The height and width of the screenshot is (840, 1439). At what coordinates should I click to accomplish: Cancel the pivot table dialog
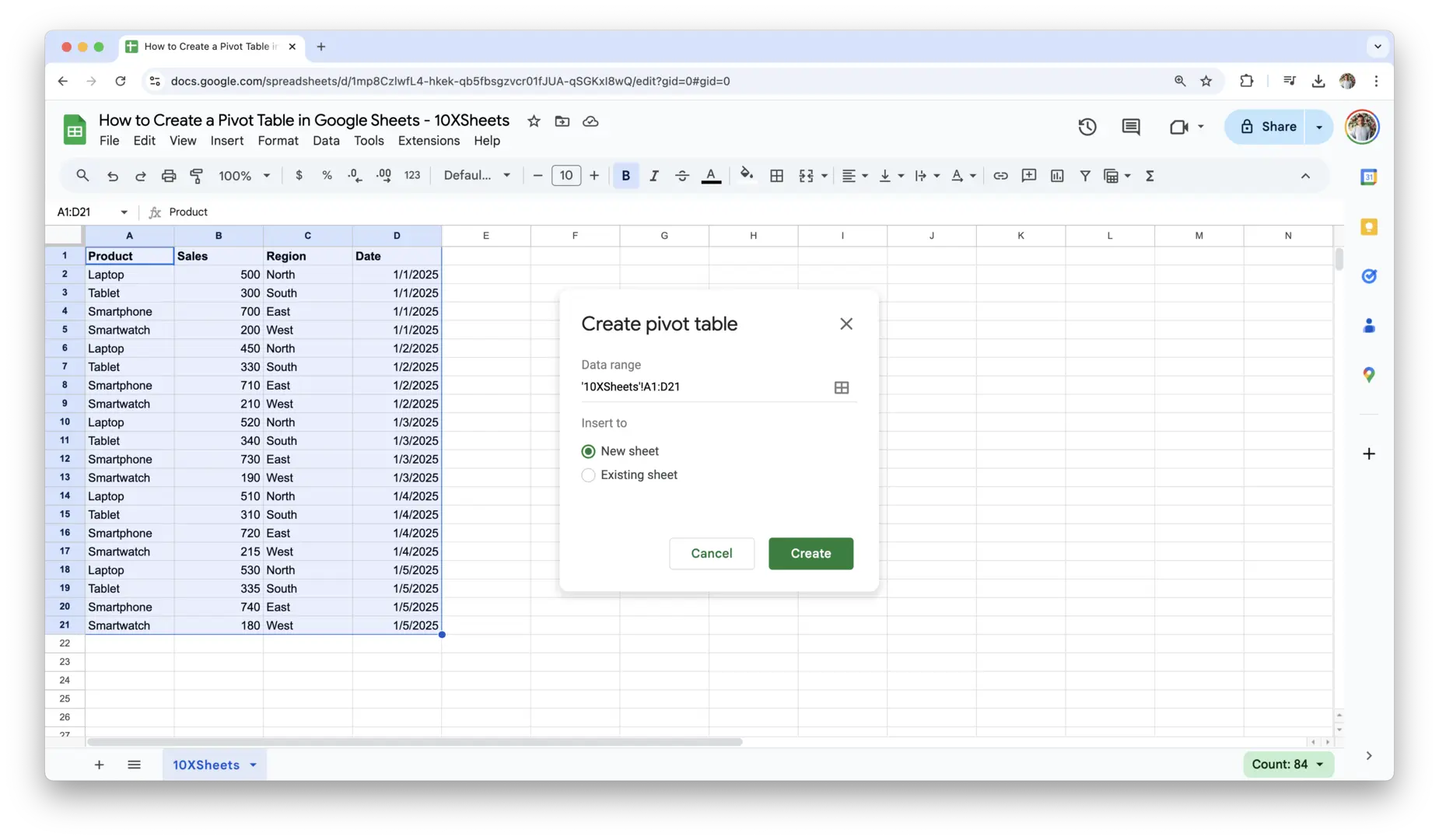coord(711,554)
